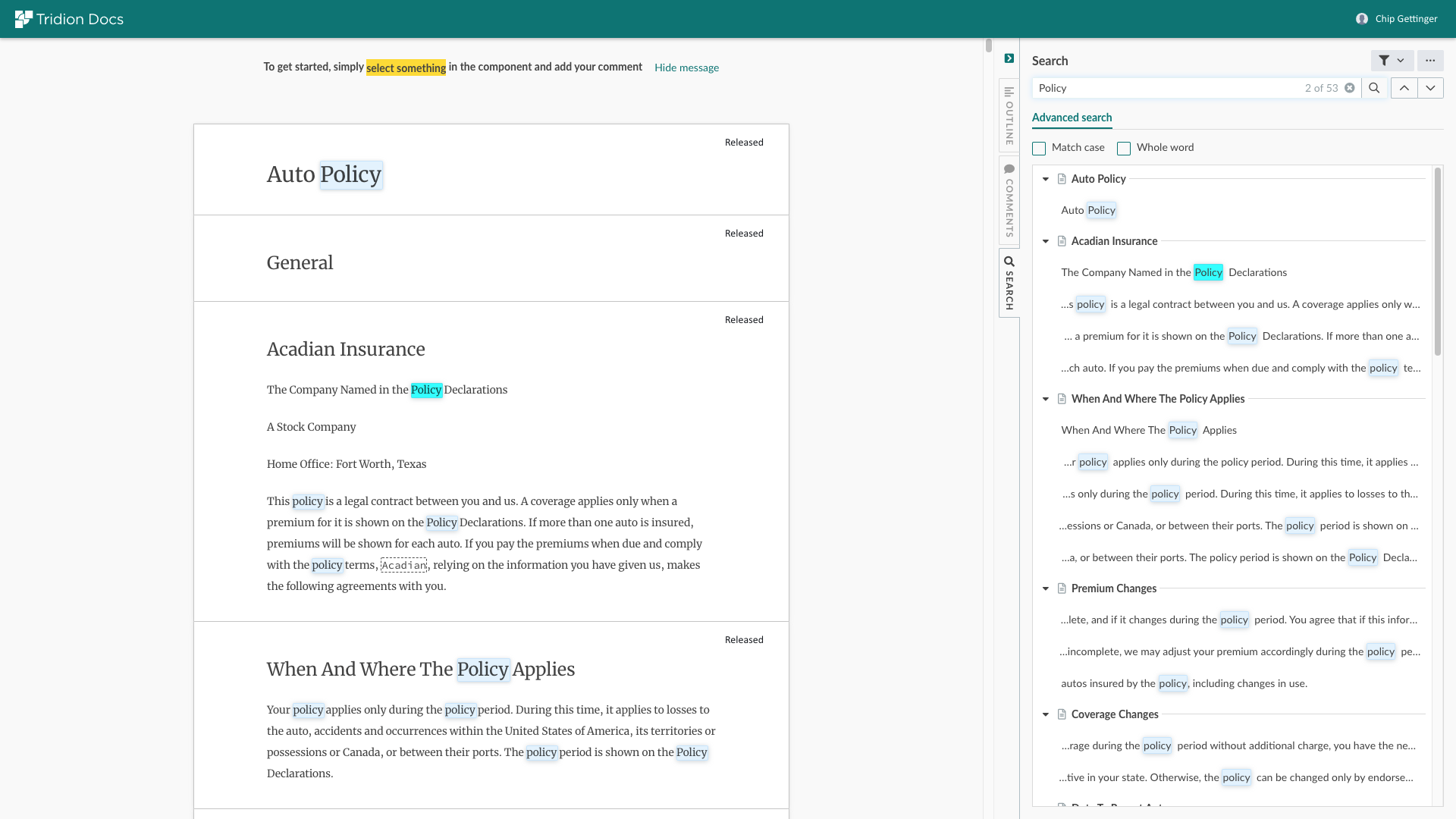
Task: Click the search results panel scrollbar
Action: (x=1437, y=262)
